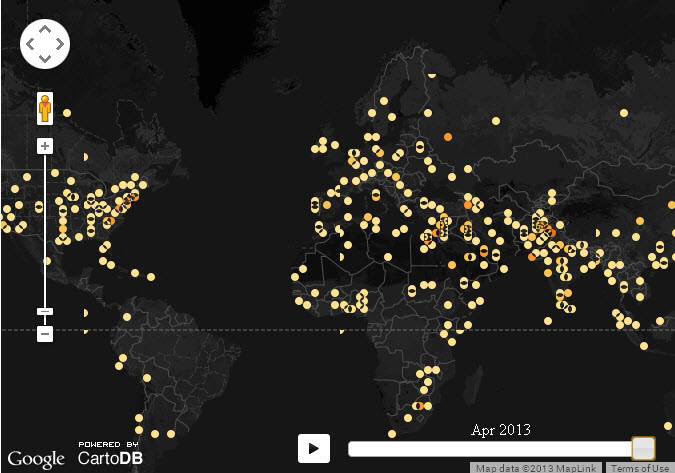The image size is (675, 473).
Task: Pan the map left with the left arrow
Action: pos(31,45)
